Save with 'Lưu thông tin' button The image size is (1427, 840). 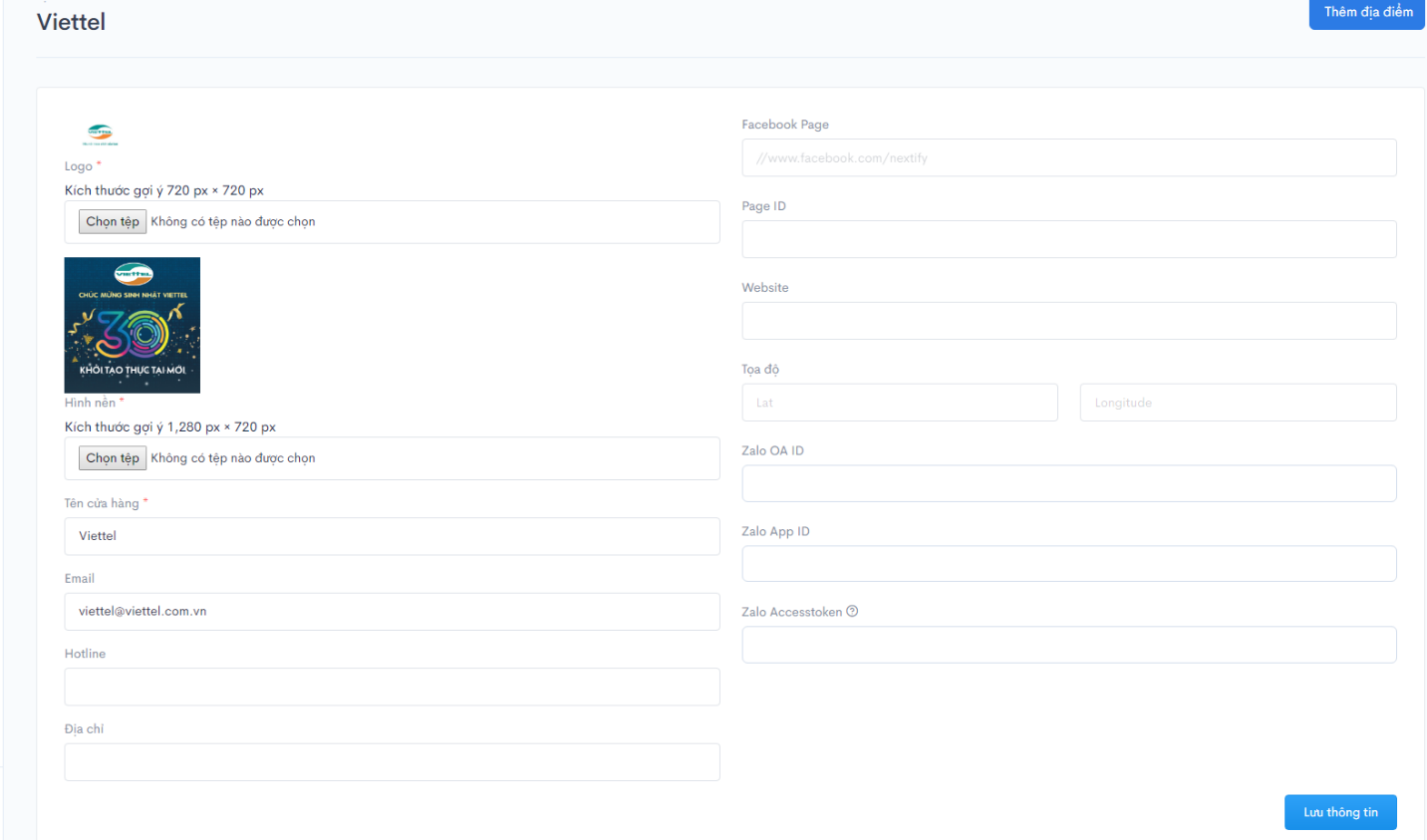pyautogui.click(x=1340, y=812)
